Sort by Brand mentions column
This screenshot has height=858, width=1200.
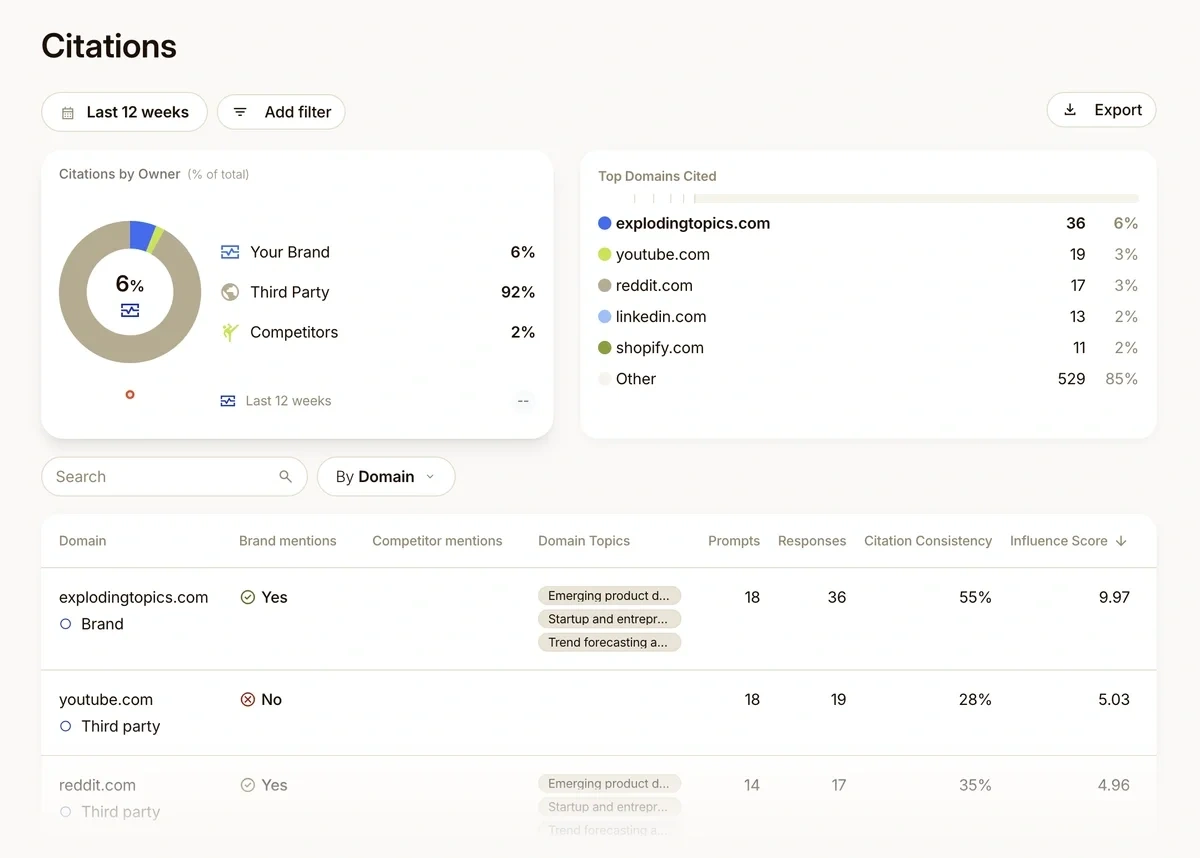point(288,541)
